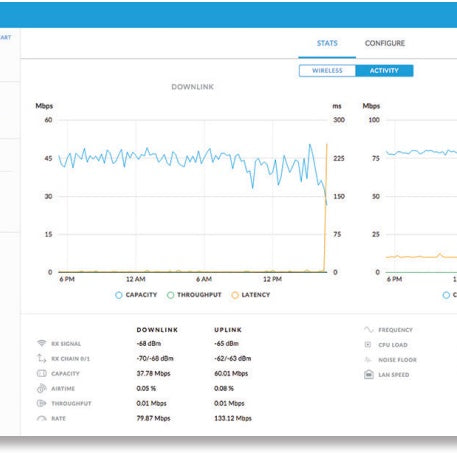The image size is (457, 457).
Task: Click the Noise Floor icon
Action: [368, 360]
